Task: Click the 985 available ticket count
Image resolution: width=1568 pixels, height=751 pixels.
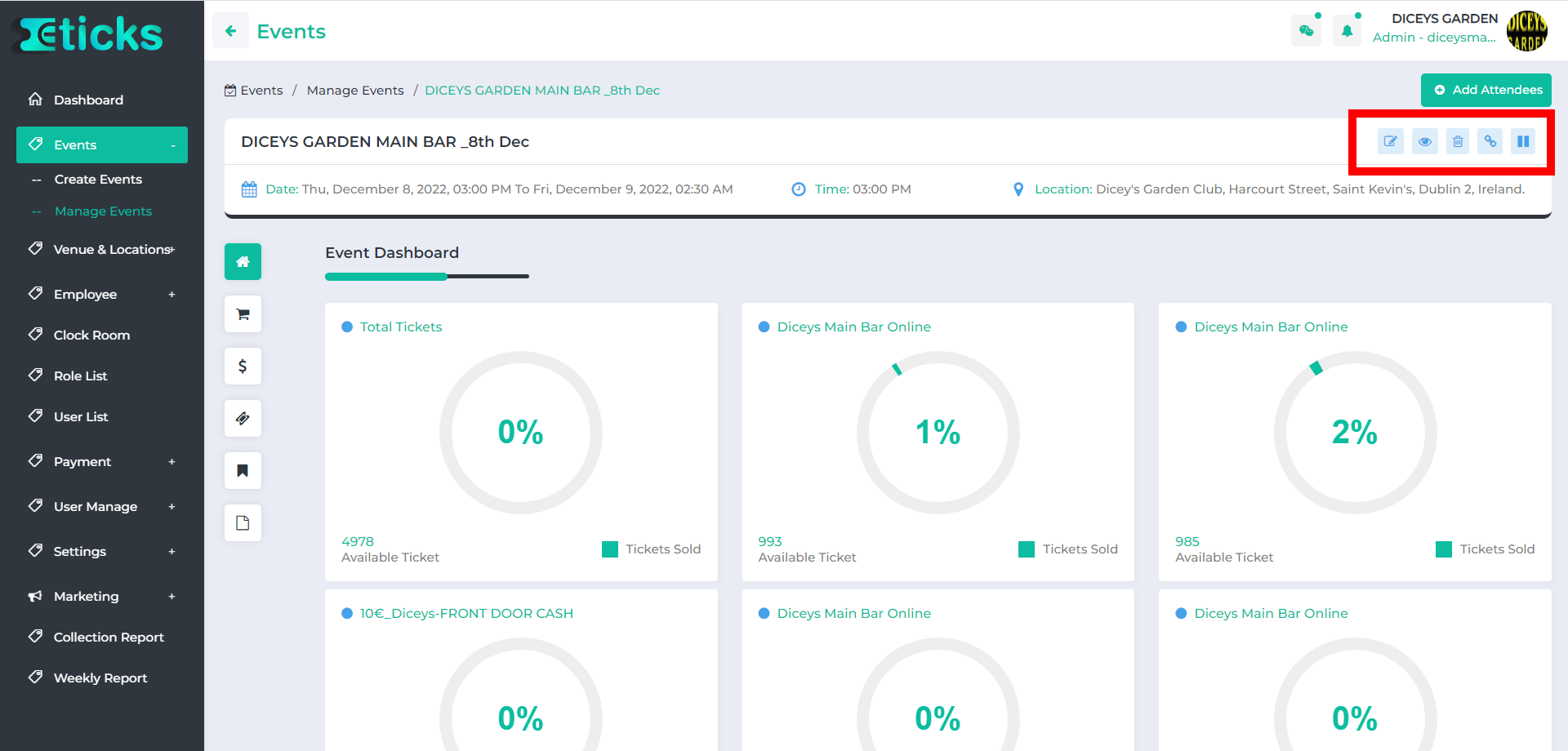Action: (1187, 541)
